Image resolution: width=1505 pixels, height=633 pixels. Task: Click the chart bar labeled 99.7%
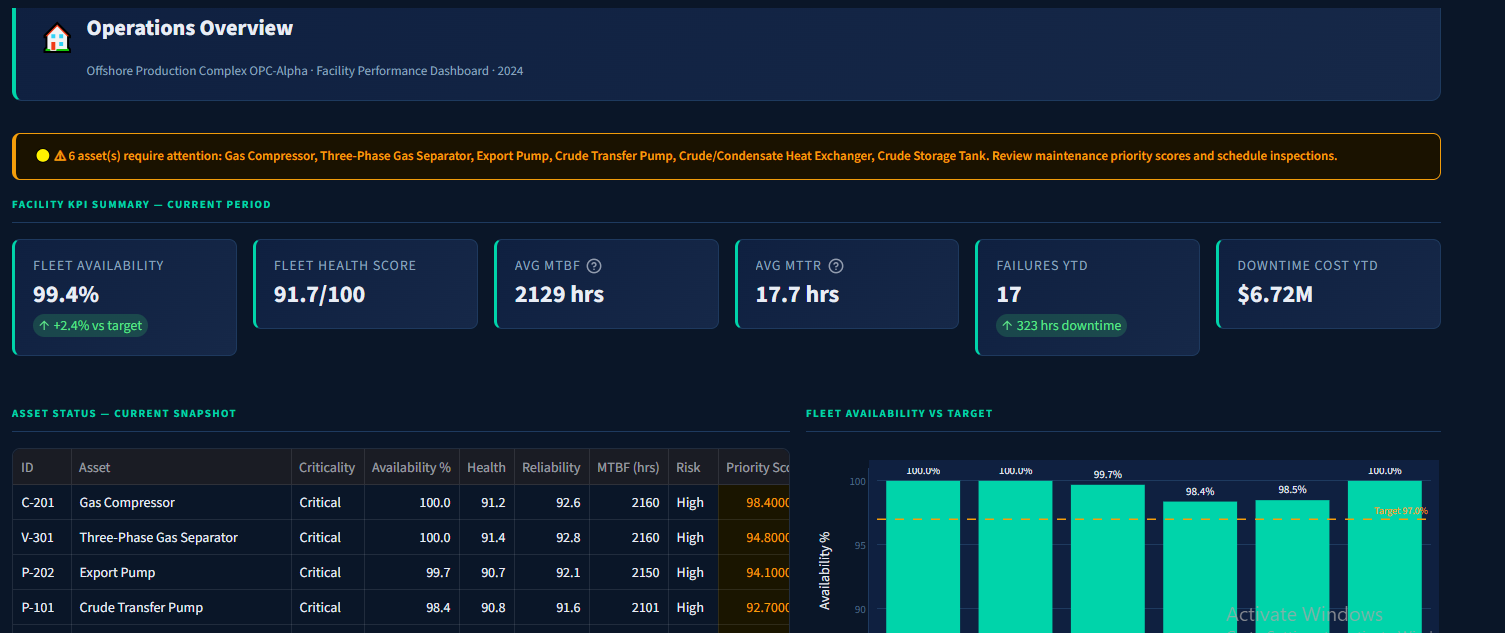(x=1107, y=558)
